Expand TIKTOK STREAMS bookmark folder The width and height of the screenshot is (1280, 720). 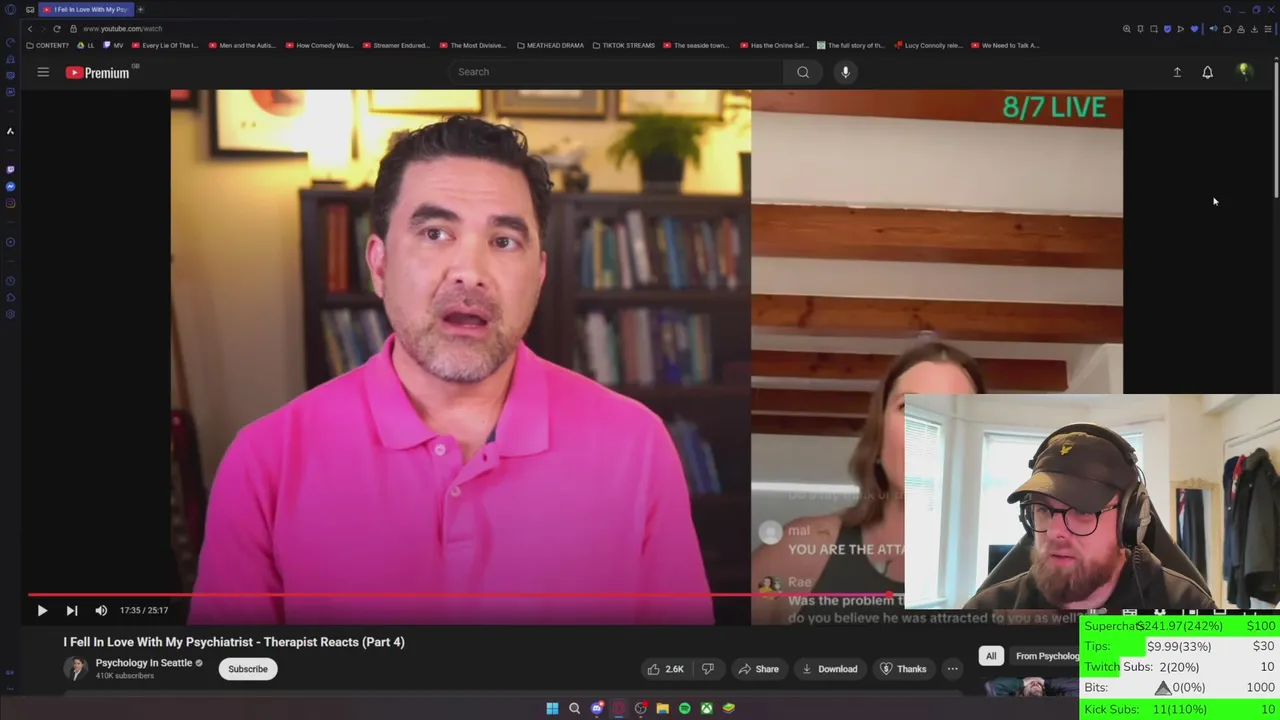[x=624, y=45]
